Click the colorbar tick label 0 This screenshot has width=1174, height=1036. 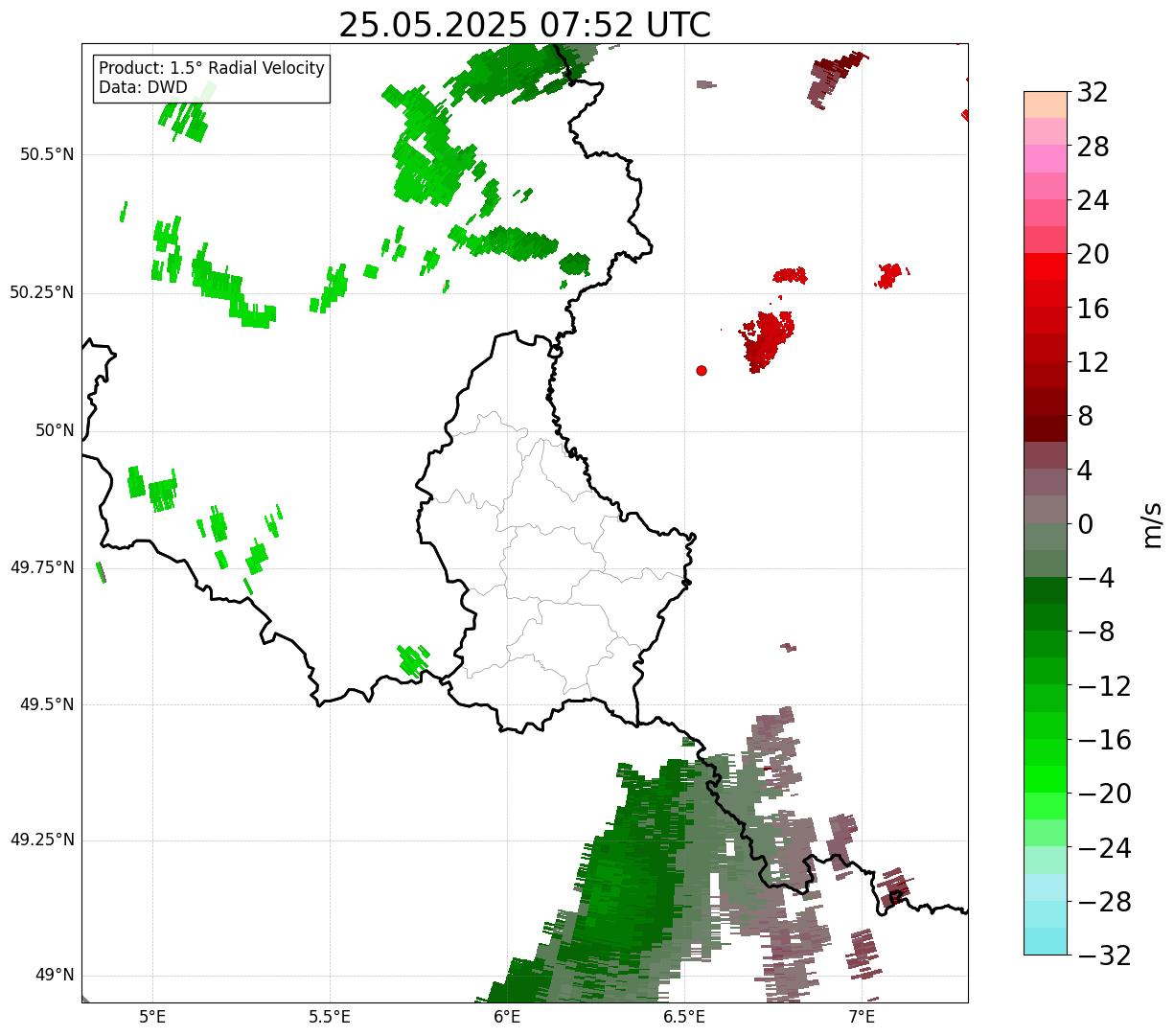click(x=1085, y=524)
